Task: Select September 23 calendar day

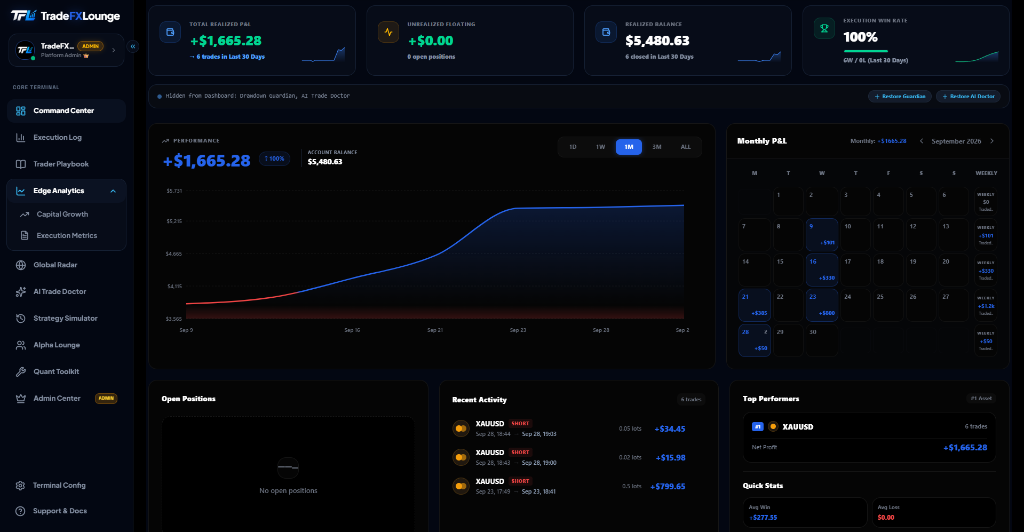Action: [822, 305]
